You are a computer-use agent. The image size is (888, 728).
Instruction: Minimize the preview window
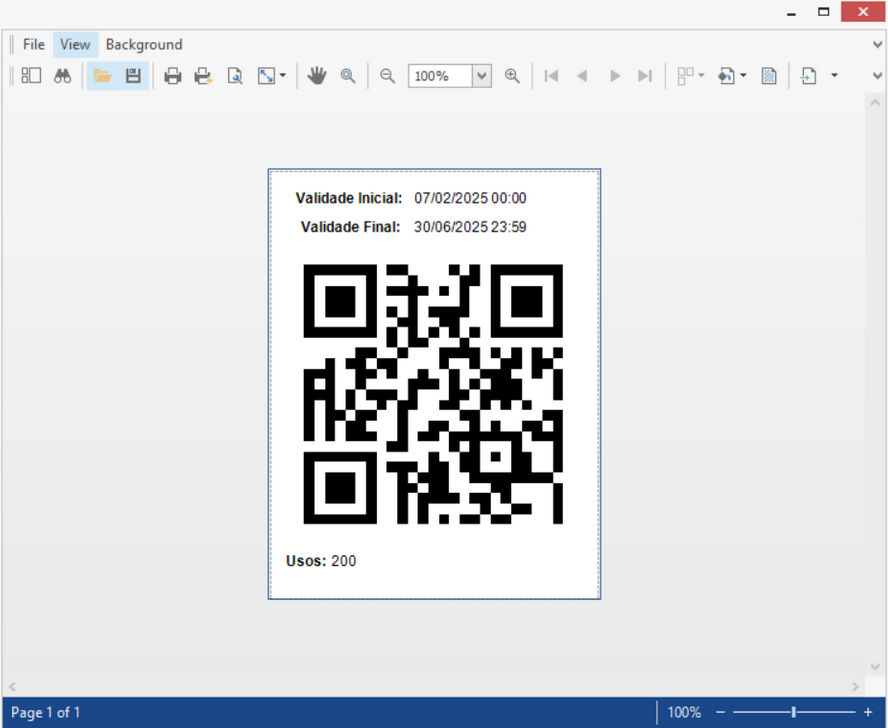coord(792,12)
